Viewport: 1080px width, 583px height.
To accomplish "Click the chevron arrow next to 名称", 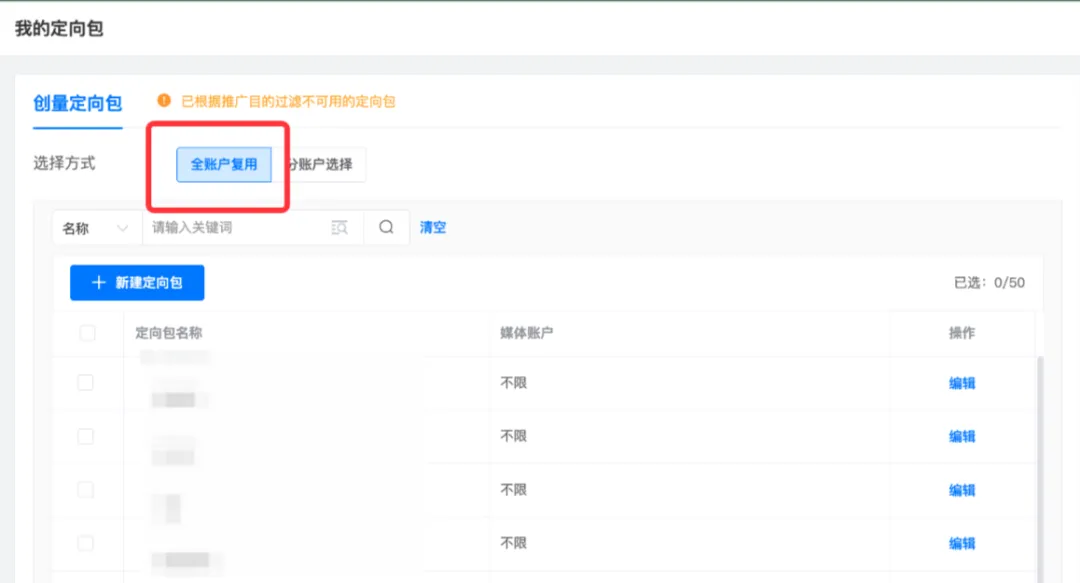I will coord(123,228).
